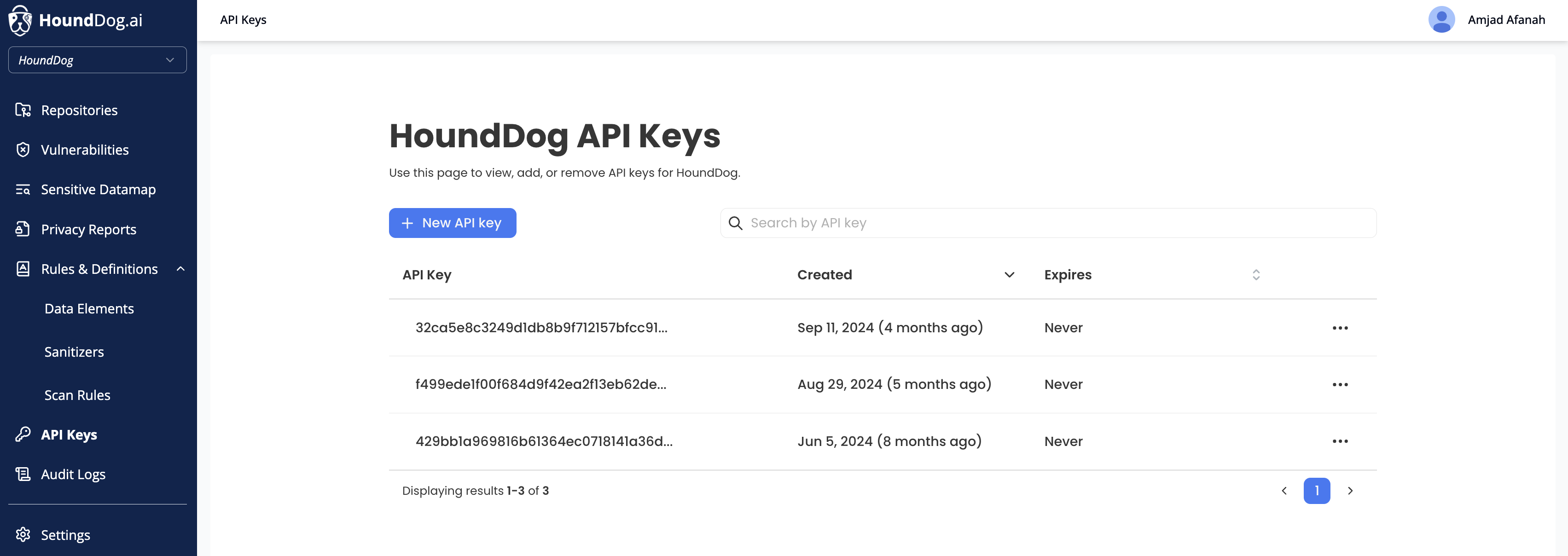The width and height of the screenshot is (1568, 556).
Task: Click the Sensitive Datamap icon
Action: click(x=23, y=190)
